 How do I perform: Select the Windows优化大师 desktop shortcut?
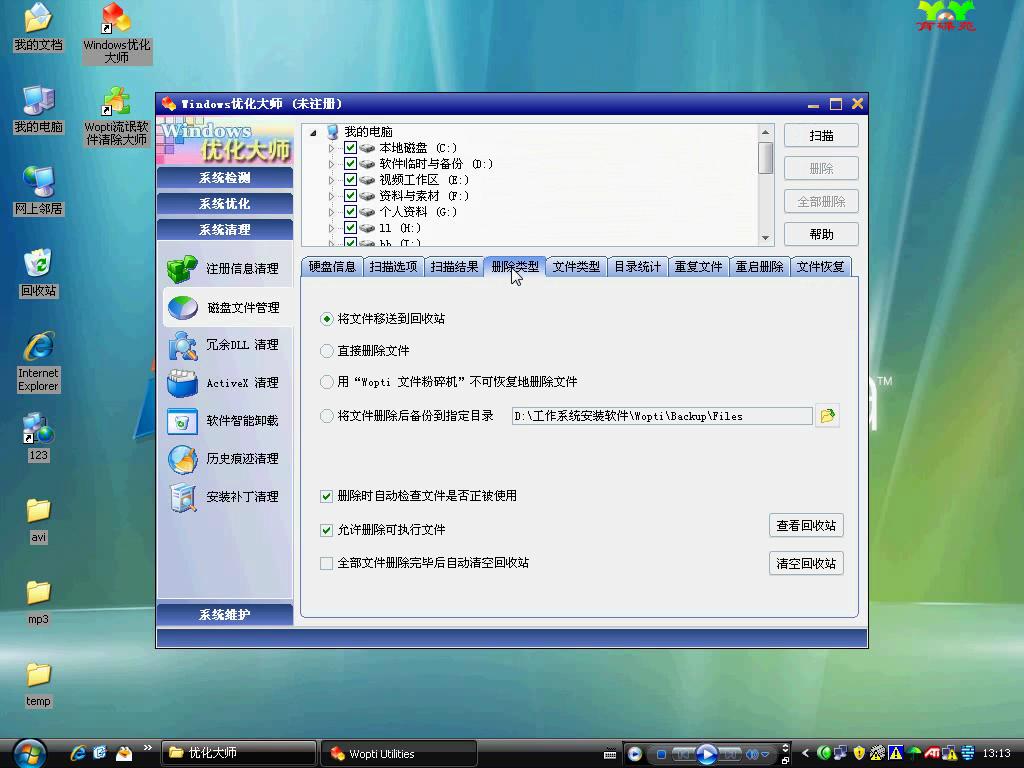(x=117, y=33)
